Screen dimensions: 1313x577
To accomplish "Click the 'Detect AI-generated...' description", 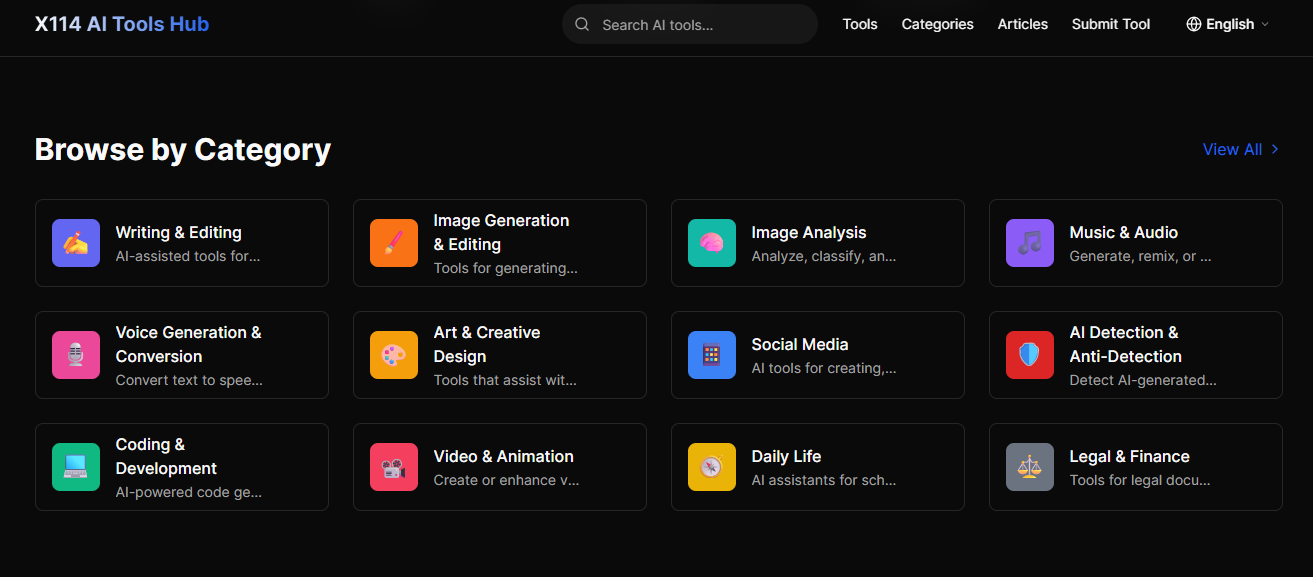I will pyautogui.click(x=1143, y=380).
